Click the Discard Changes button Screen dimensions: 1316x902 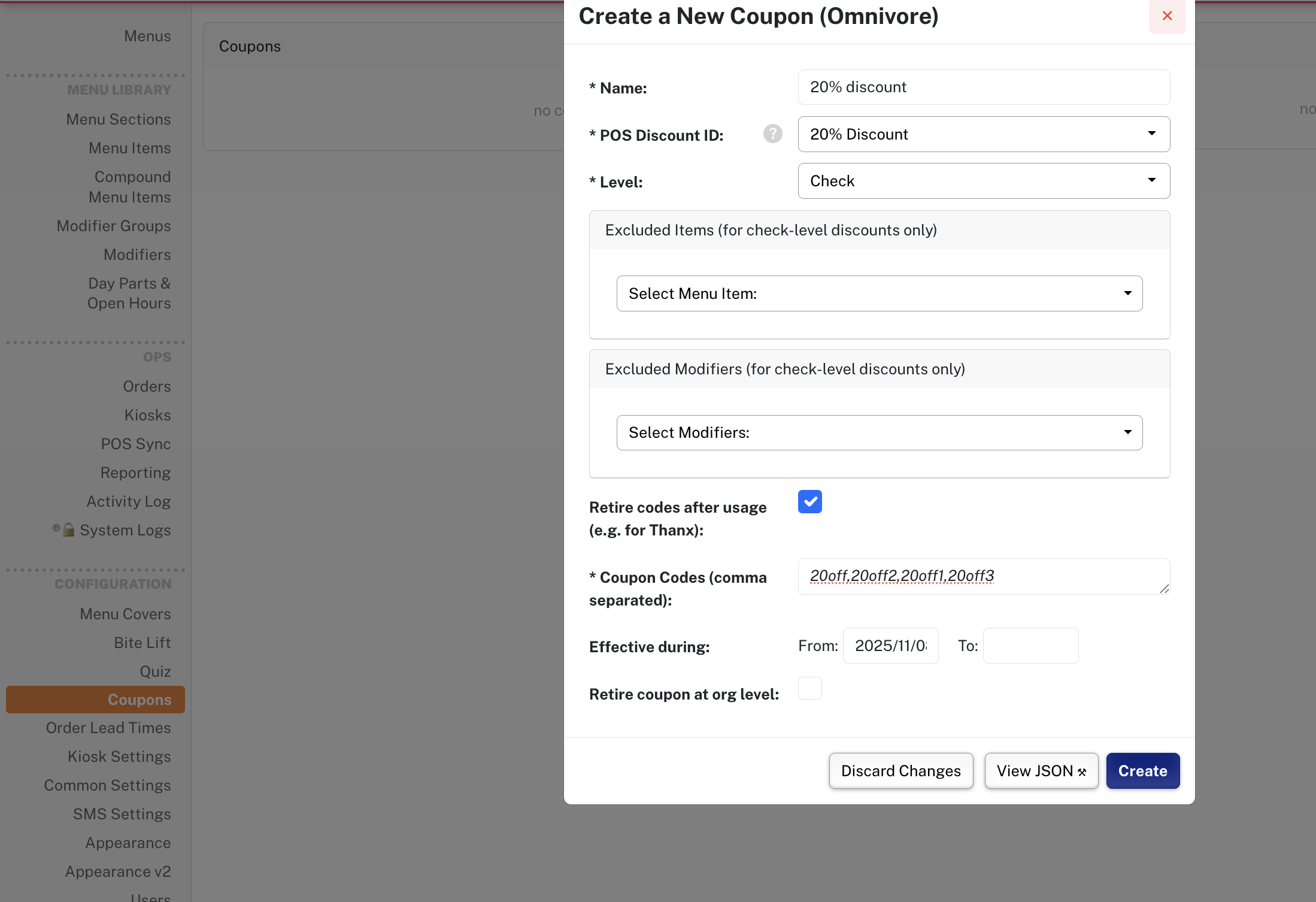[x=900, y=771]
